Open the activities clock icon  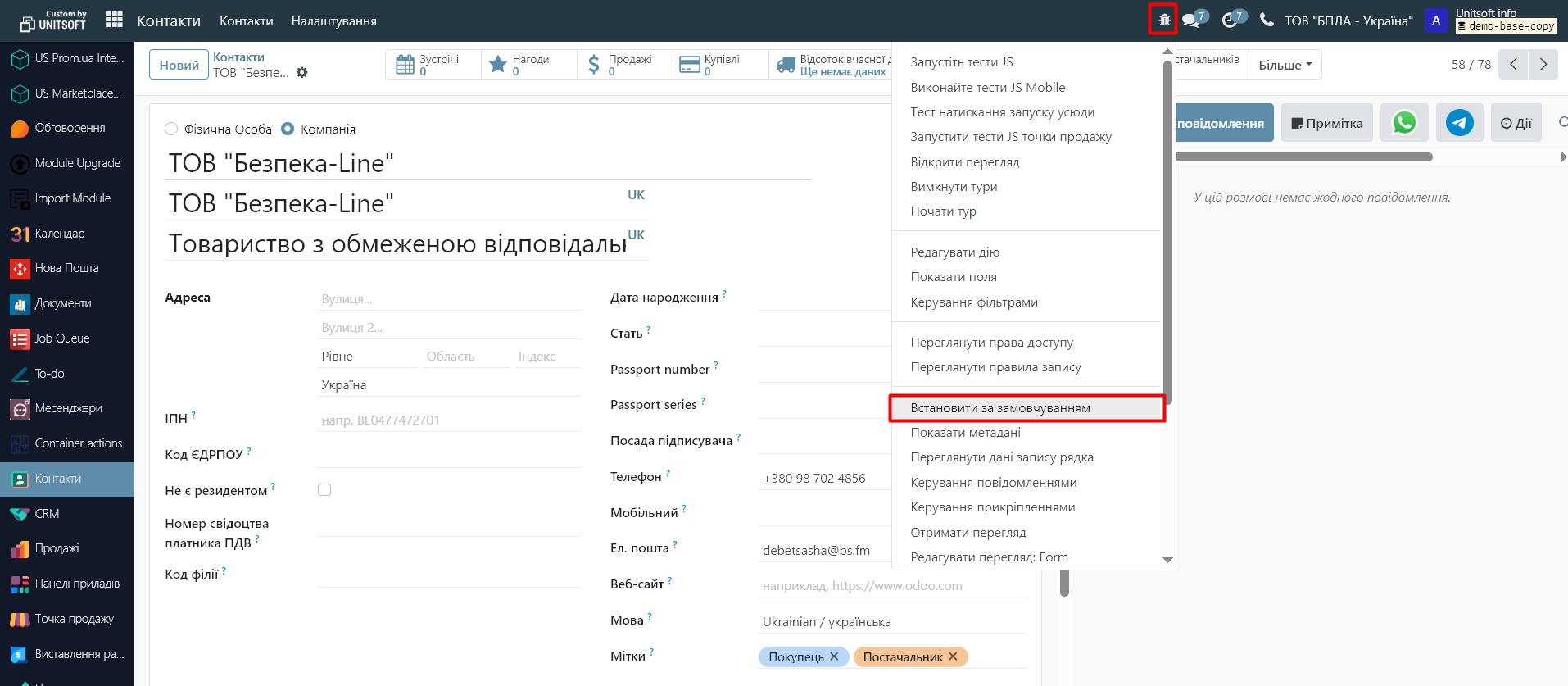(1230, 20)
